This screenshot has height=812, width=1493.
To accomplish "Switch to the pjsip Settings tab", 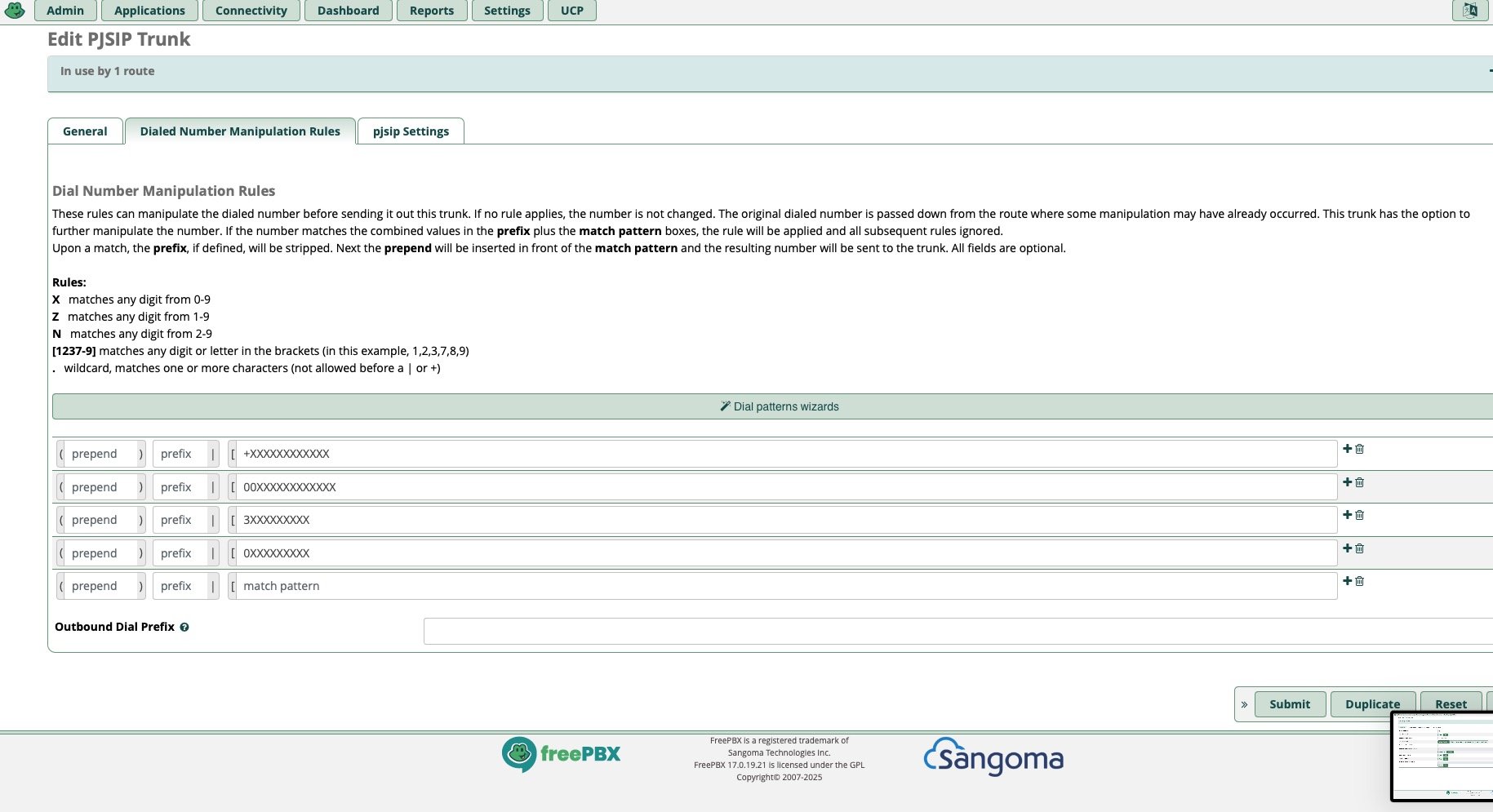I will [411, 131].
